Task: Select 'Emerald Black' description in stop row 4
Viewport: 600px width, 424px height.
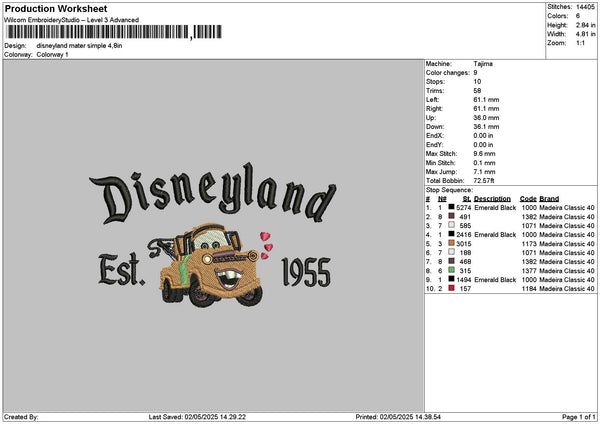Action: coord(495,235)
